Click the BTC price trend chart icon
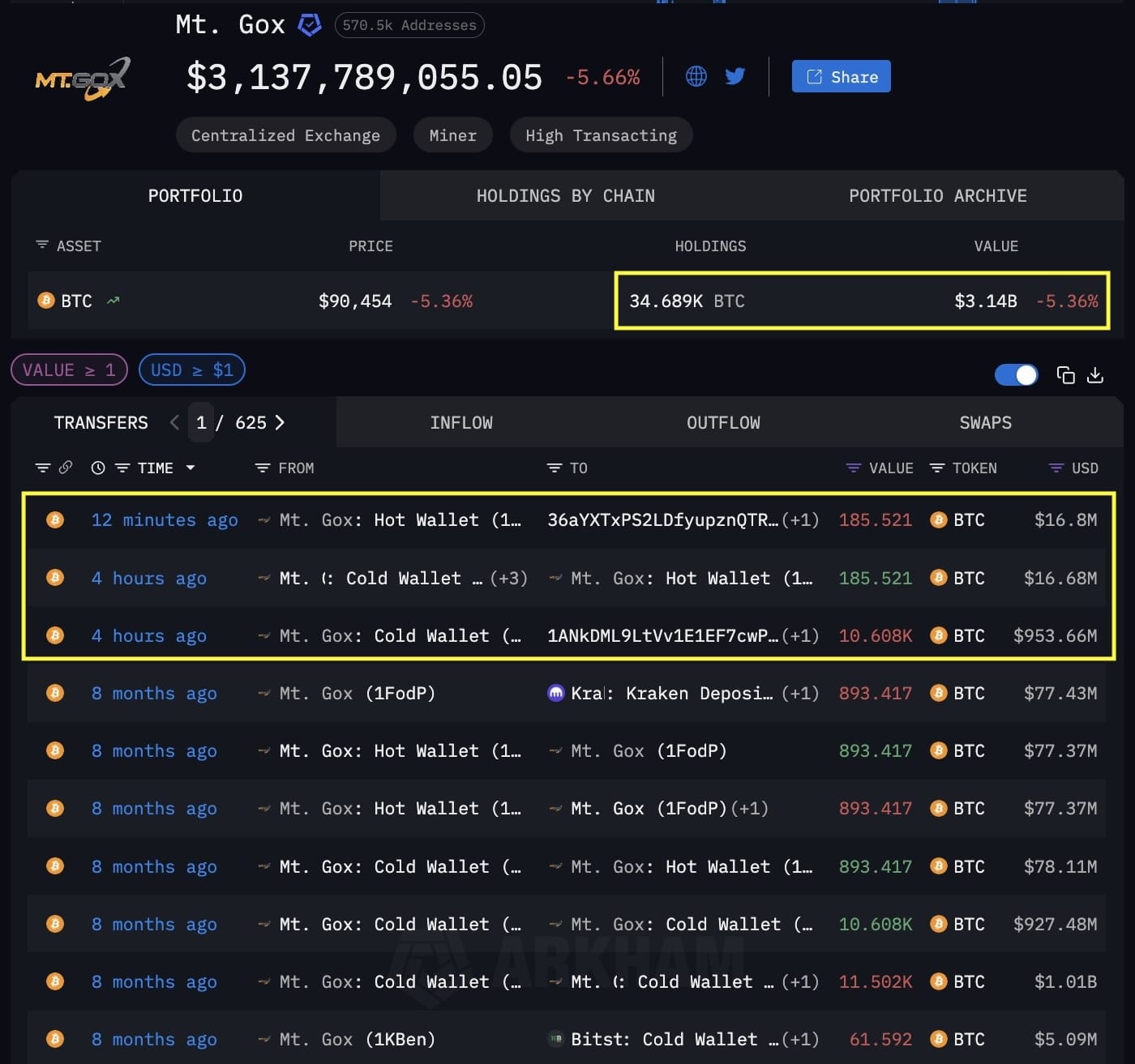The width and height of the screenshot is (1135, 1064). coord(113,301)
